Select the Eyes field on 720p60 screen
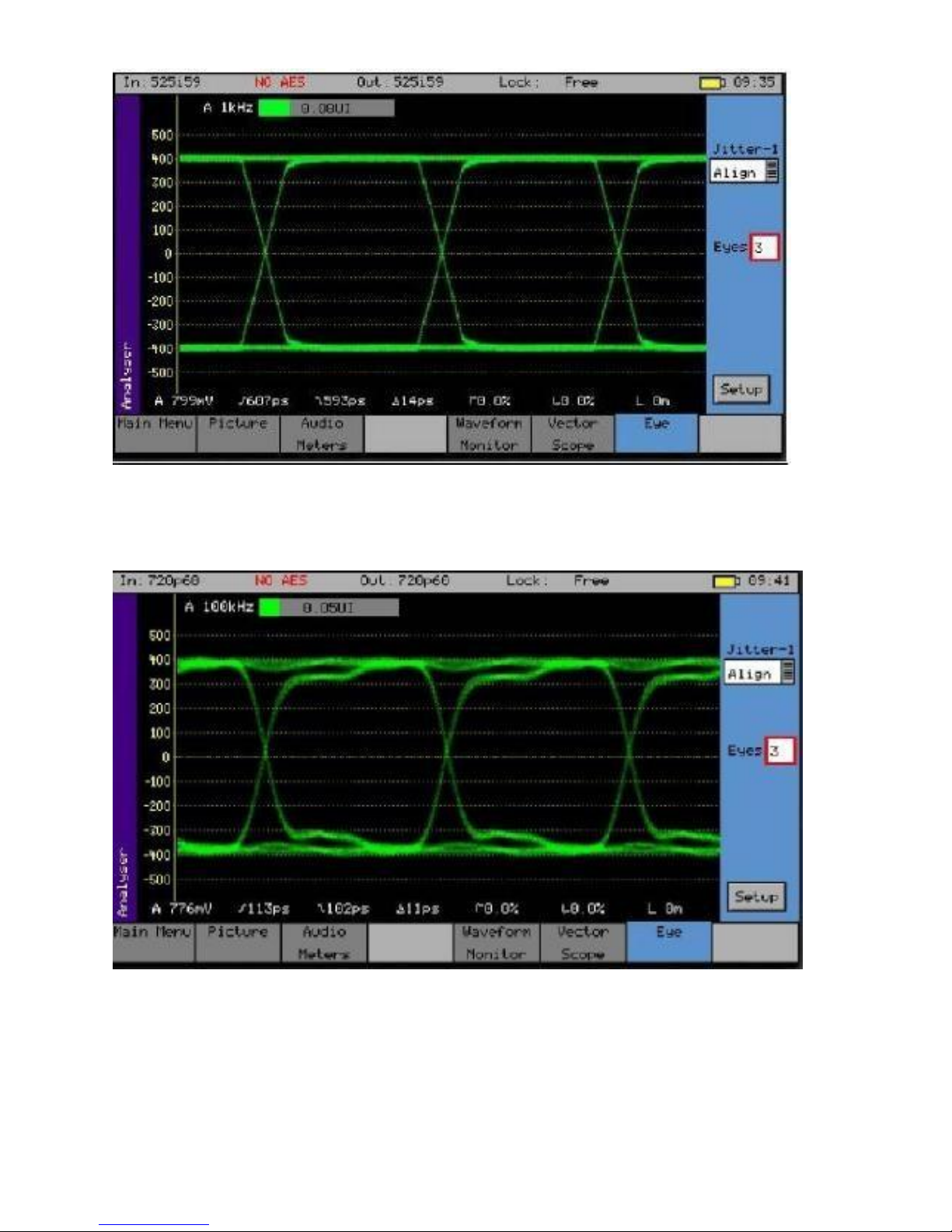Image resolution: width=952 pixels, height=1232 pixels. coord(779,751)
